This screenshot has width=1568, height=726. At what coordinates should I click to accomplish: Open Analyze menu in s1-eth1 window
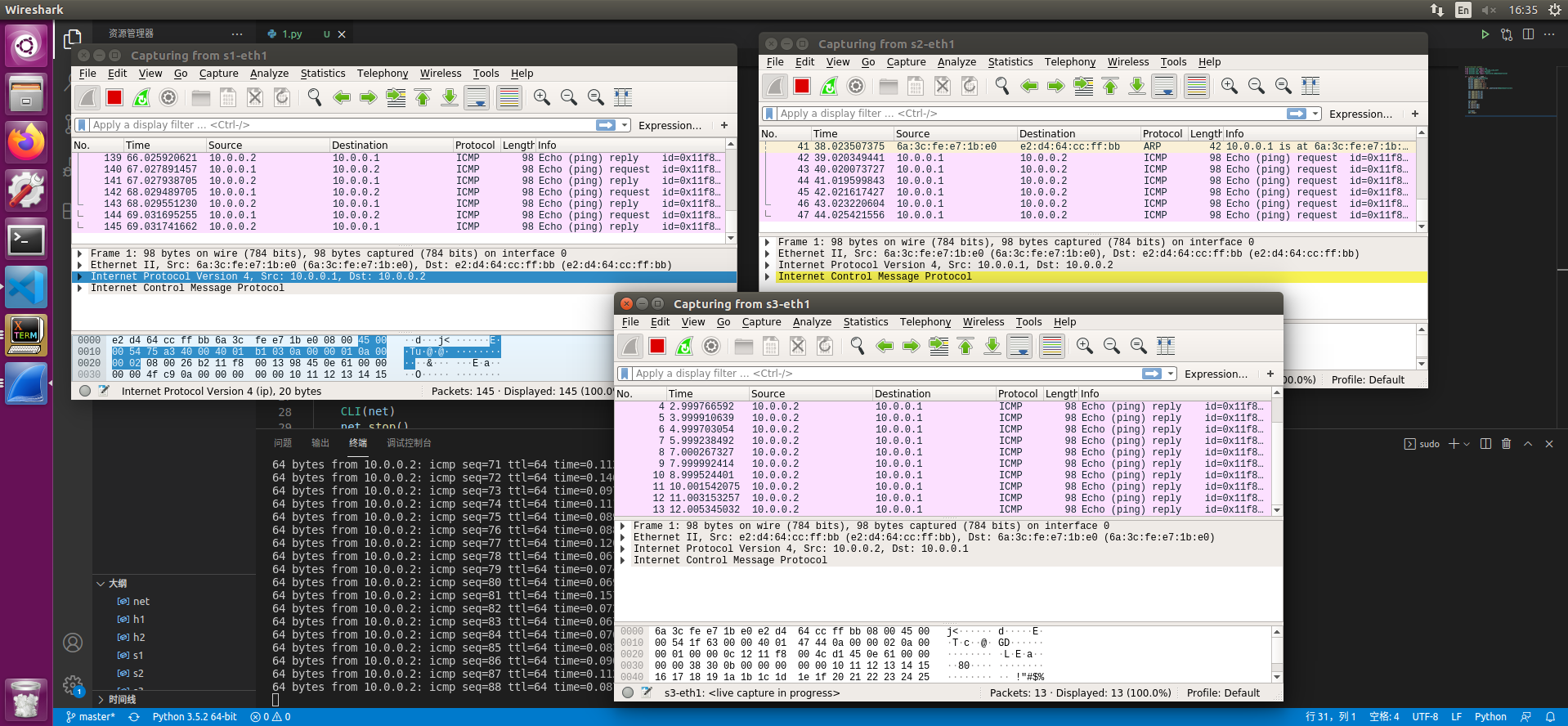pos(269,74)
